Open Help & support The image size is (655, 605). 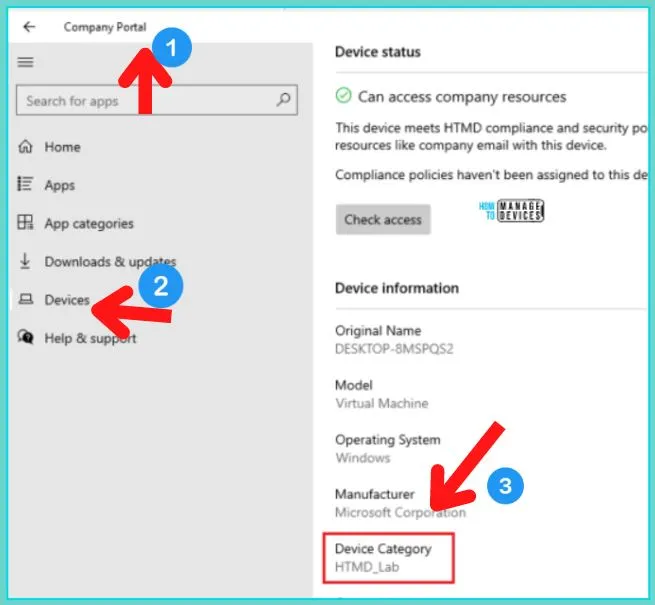(x=90, y=338)
